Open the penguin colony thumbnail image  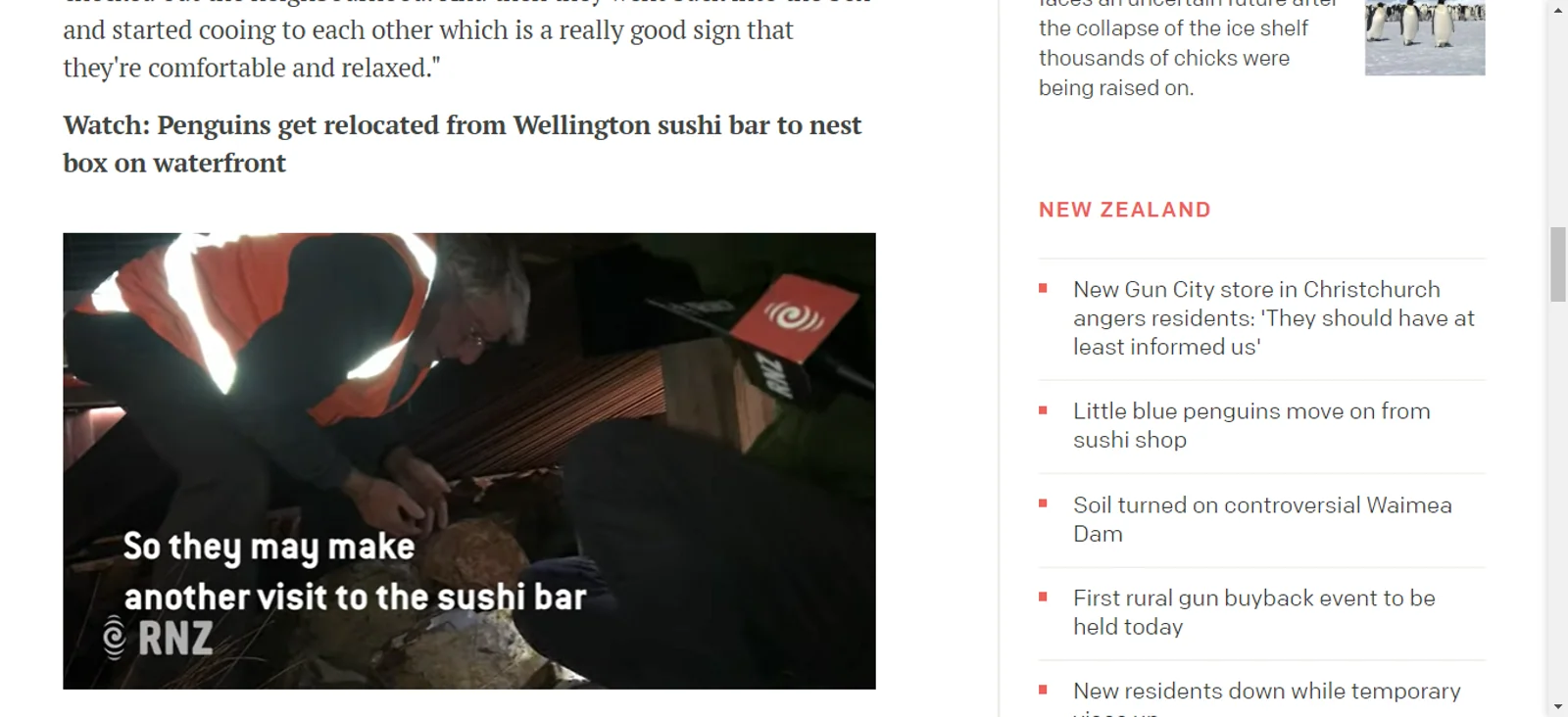(x=1425, y=37)
